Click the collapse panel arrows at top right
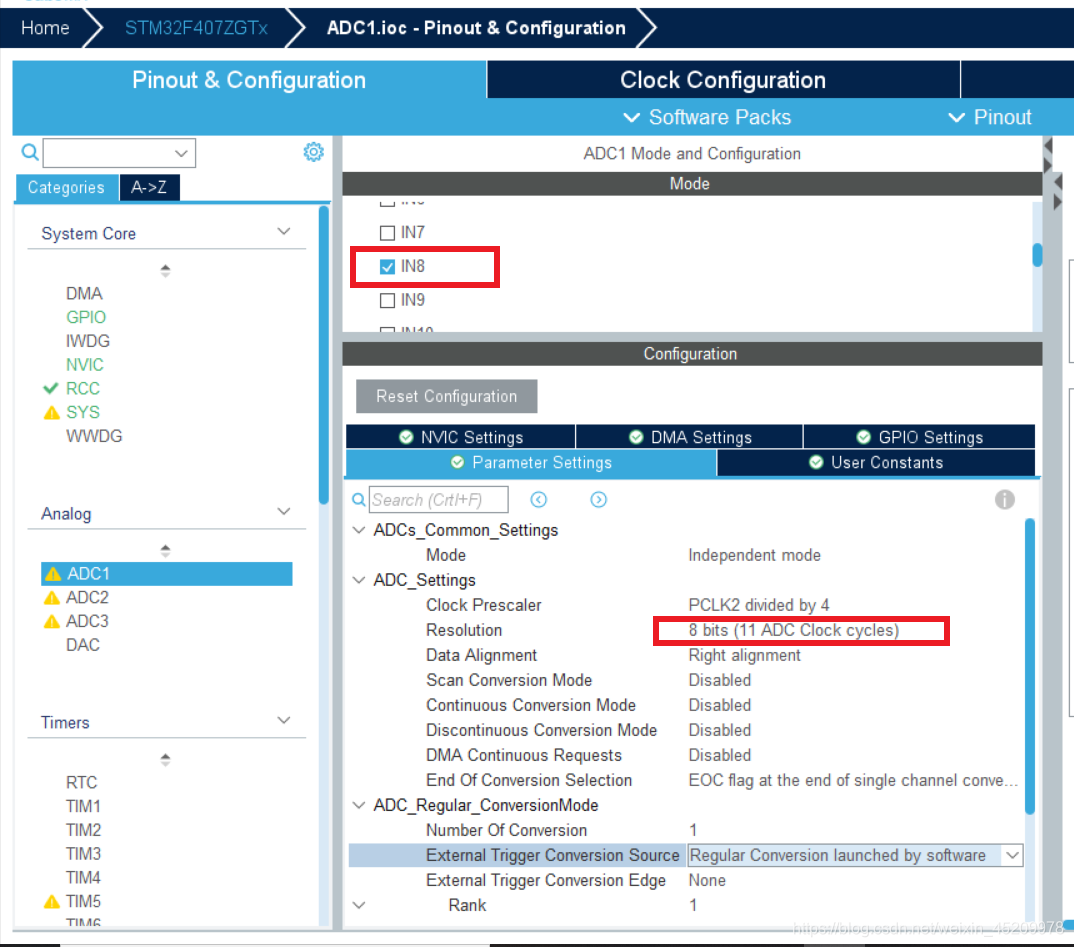1074x947 pixels. click(x=1047, y=155)
